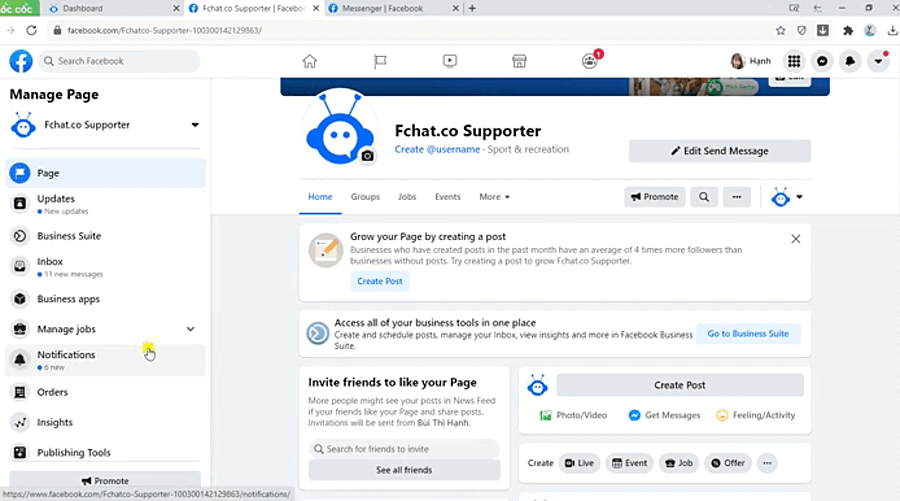Image resolution: width=900 pixels, height=501 pixels.
Task: Click the large Create Post button
Action: coord(680,385)
